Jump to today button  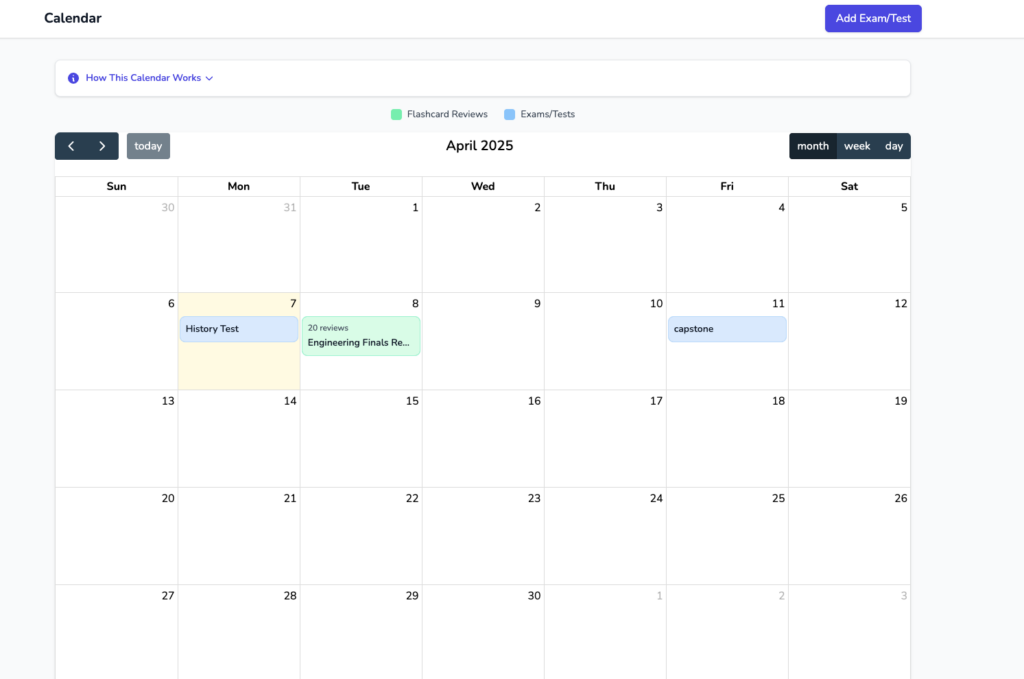pos(148,146)
